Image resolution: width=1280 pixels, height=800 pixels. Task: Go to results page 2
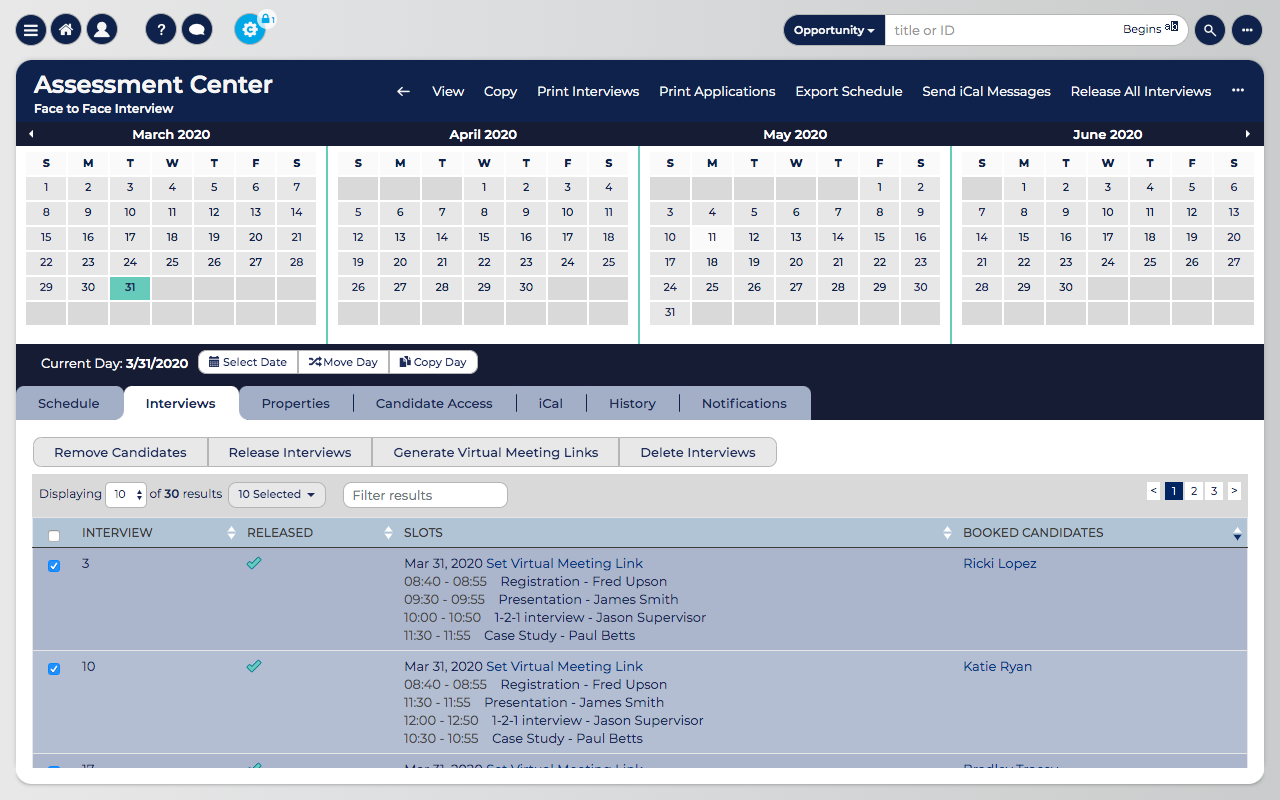click(1194, 491)
